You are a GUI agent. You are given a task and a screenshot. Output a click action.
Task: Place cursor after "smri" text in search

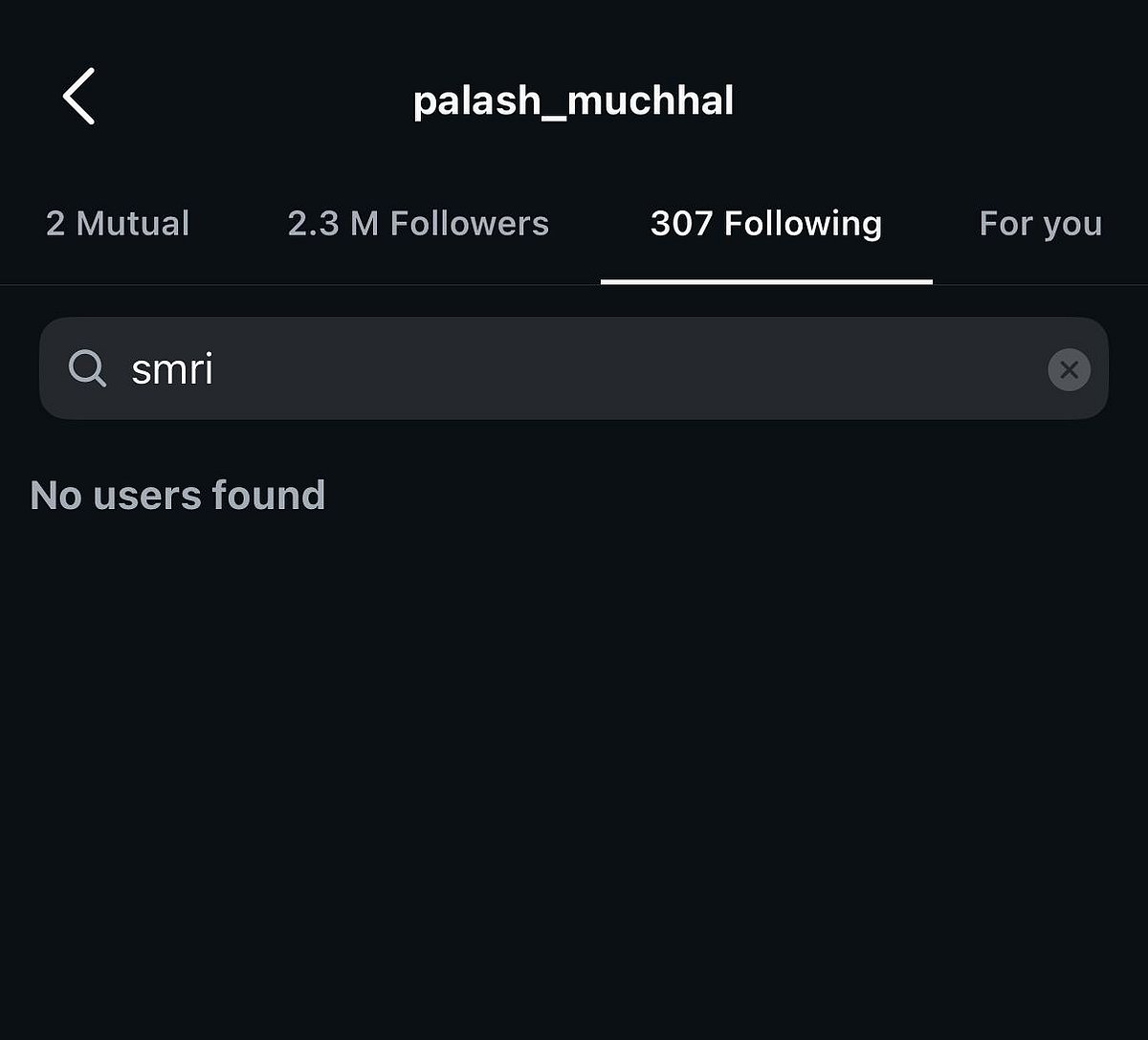click(216, 369)
